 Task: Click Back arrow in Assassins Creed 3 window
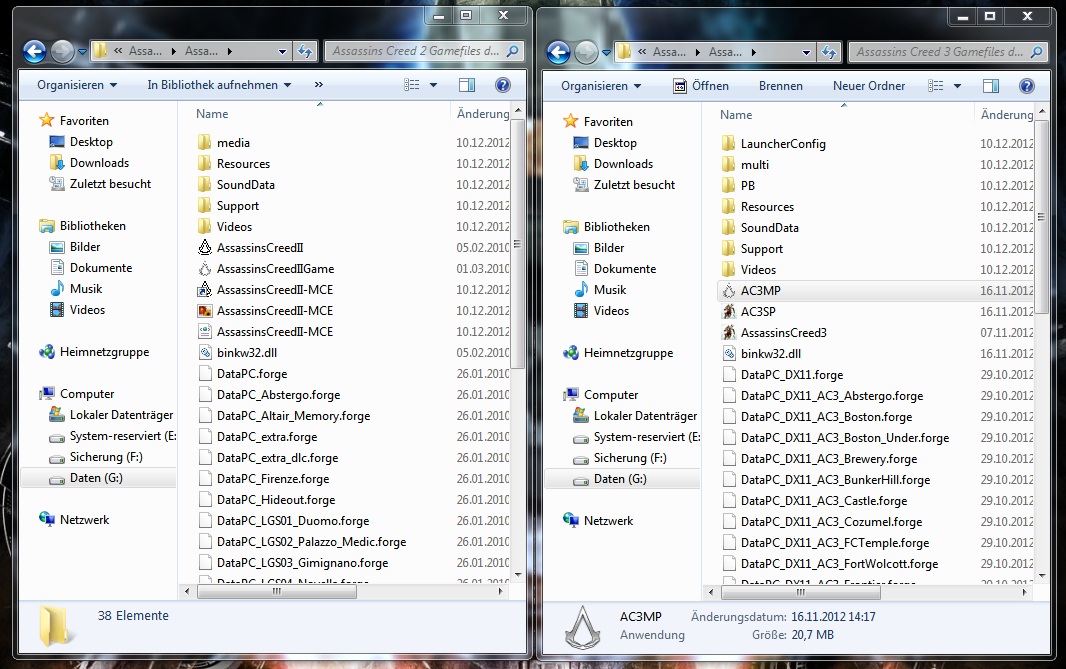(558, 52)
